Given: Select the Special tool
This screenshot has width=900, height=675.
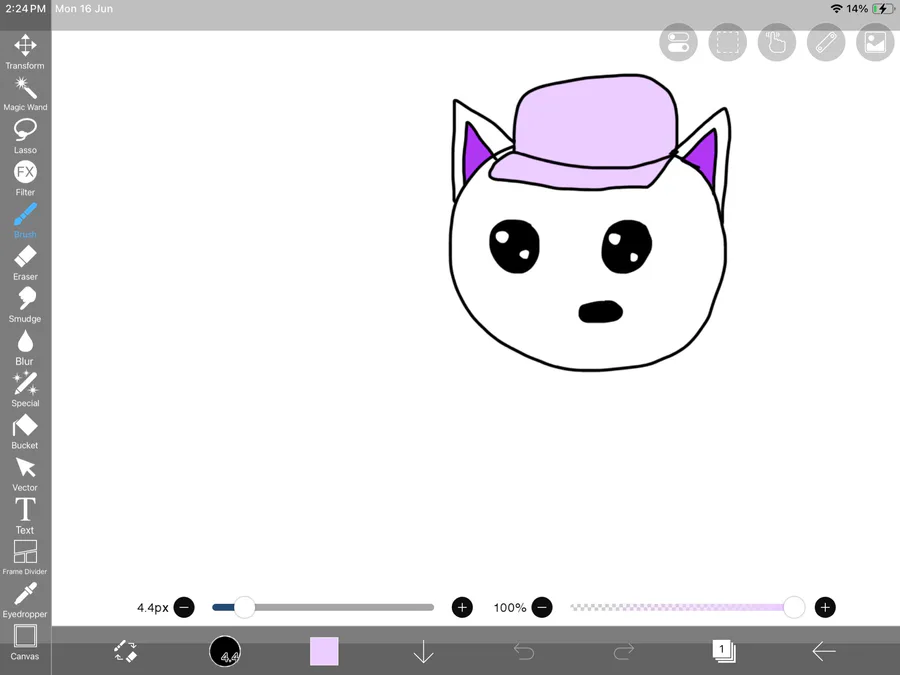Looking at the screenshot, I should pyautogui.click(x=25, y=389).
